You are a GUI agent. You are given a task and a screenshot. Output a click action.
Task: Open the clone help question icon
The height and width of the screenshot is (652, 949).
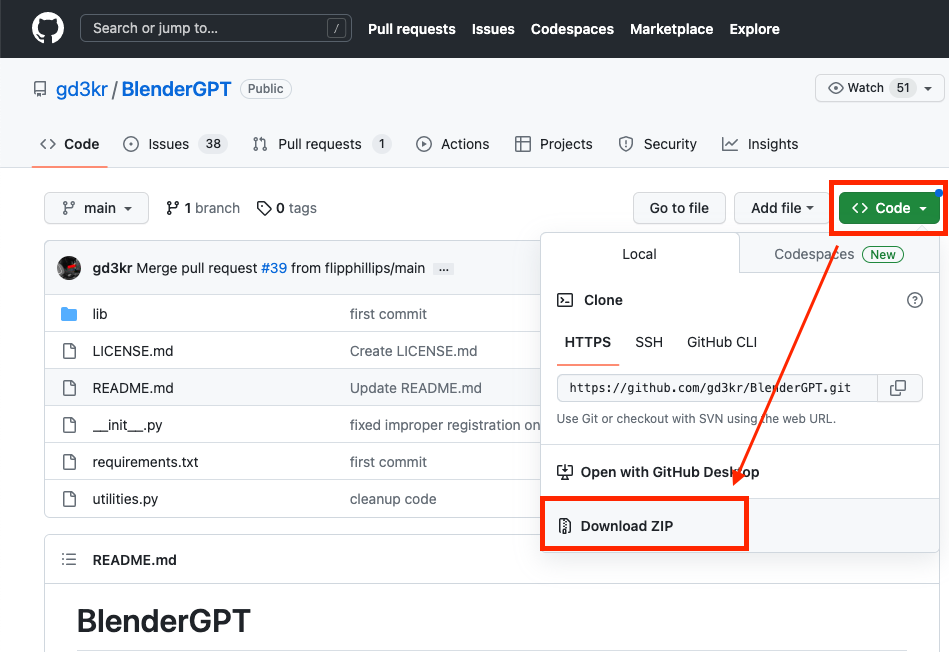pyautogui.click(x=914, y=300)
